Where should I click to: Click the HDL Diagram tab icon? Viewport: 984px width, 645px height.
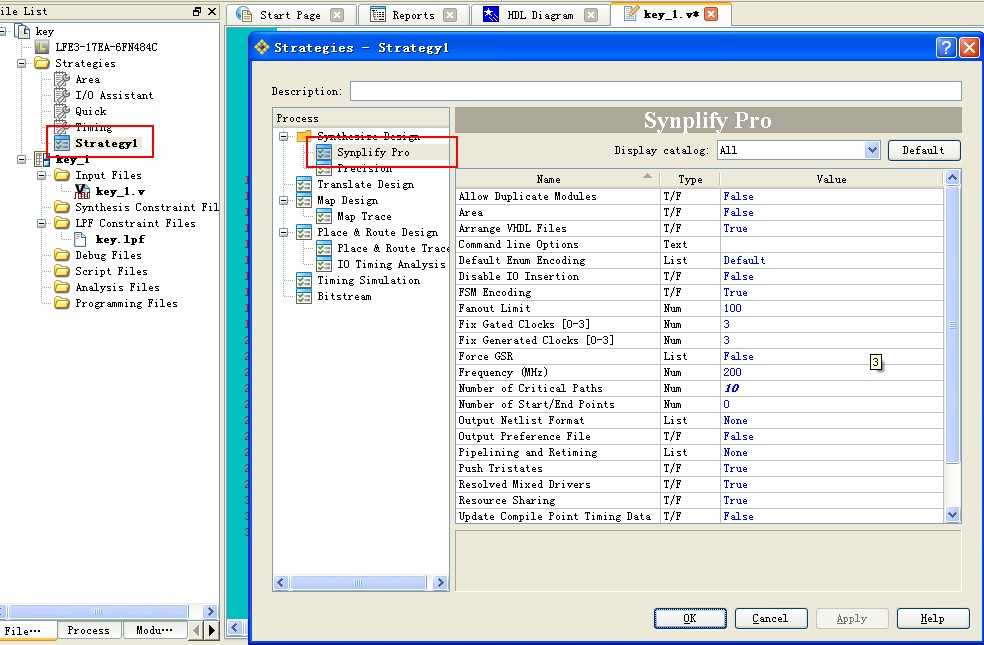tap(491, 14)
